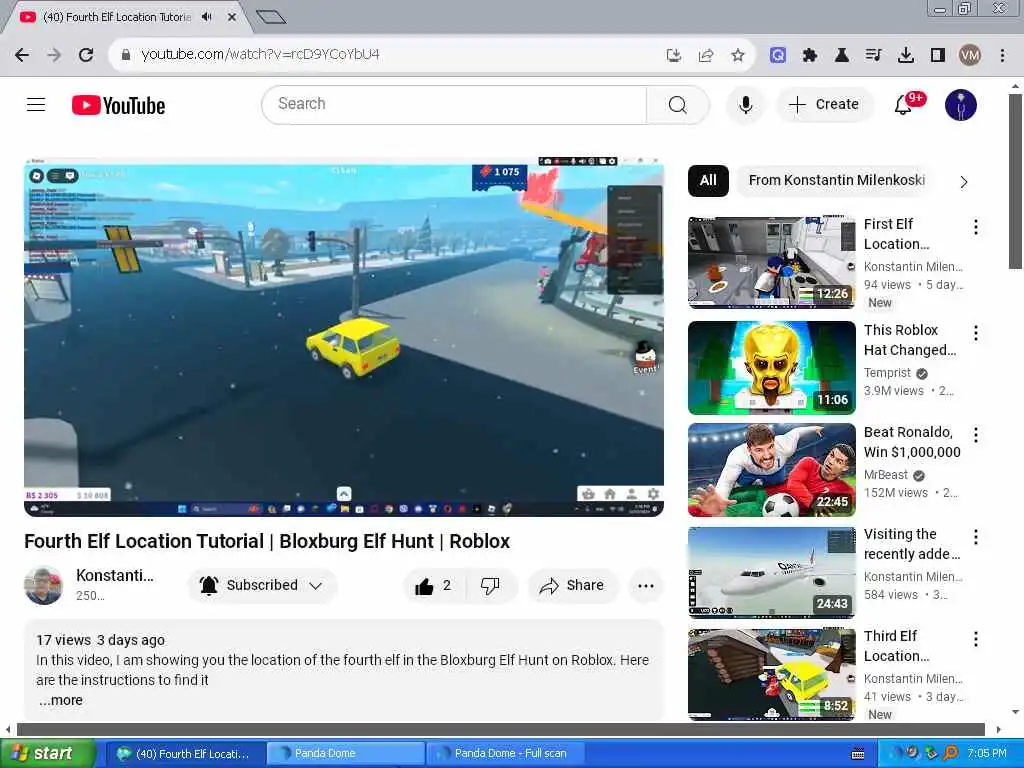The image size is (1024, 768).
Task: Close the Fourth Elf Location tab
Action: coord(232,17)
